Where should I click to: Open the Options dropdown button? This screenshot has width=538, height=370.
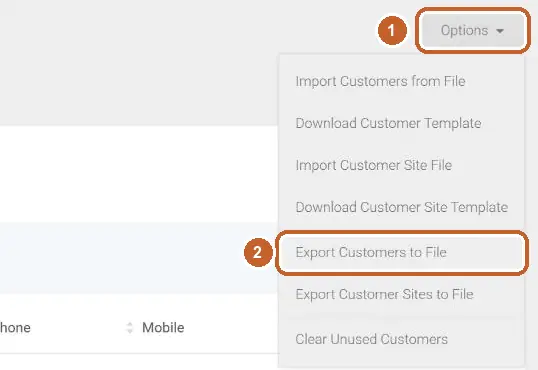tap(472, 31)
